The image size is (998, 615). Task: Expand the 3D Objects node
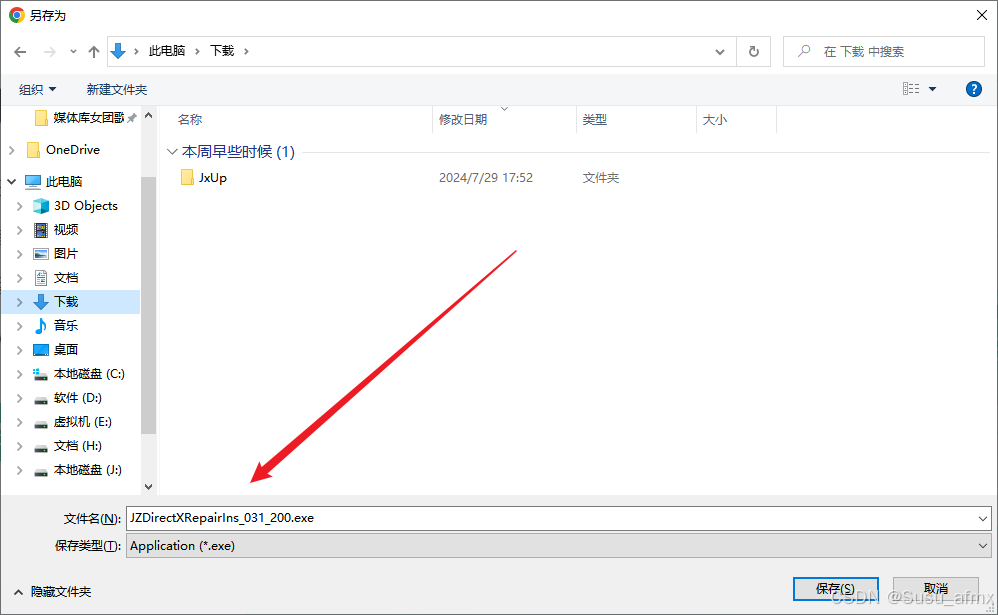[20, 206]
